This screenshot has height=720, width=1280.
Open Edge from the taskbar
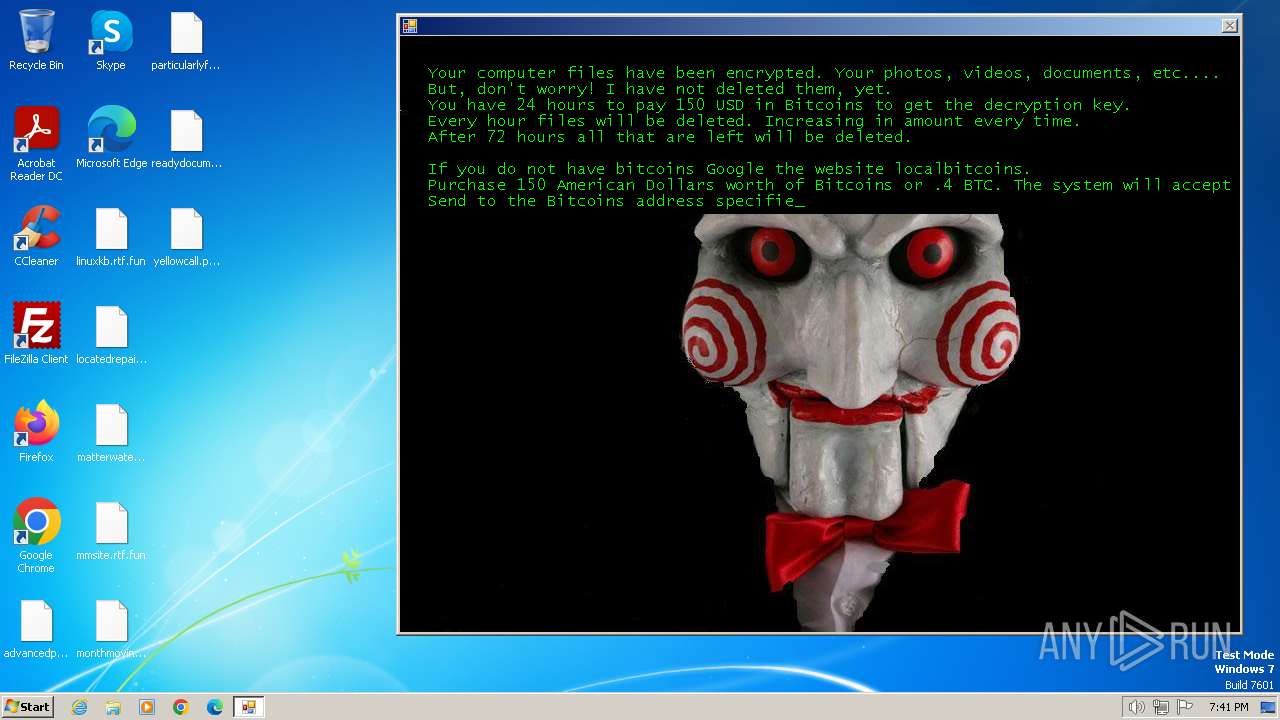pos(215,707)
